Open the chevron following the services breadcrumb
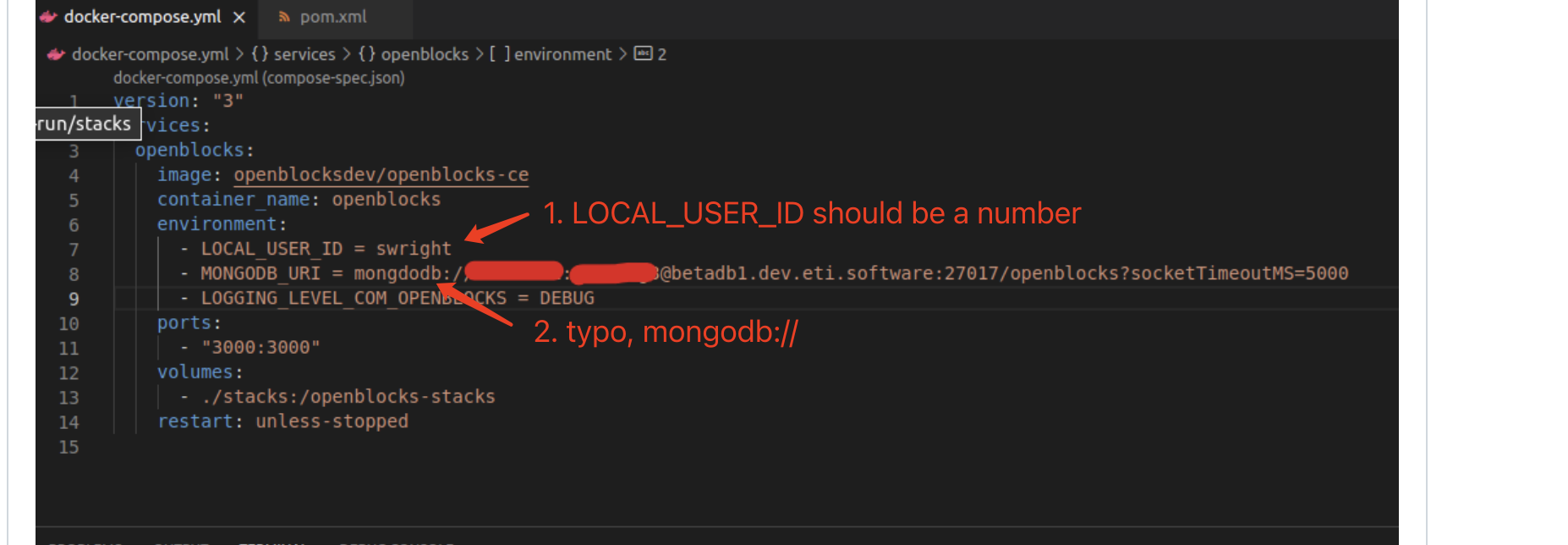The image size is (1568, 545). tap(347, 53)
